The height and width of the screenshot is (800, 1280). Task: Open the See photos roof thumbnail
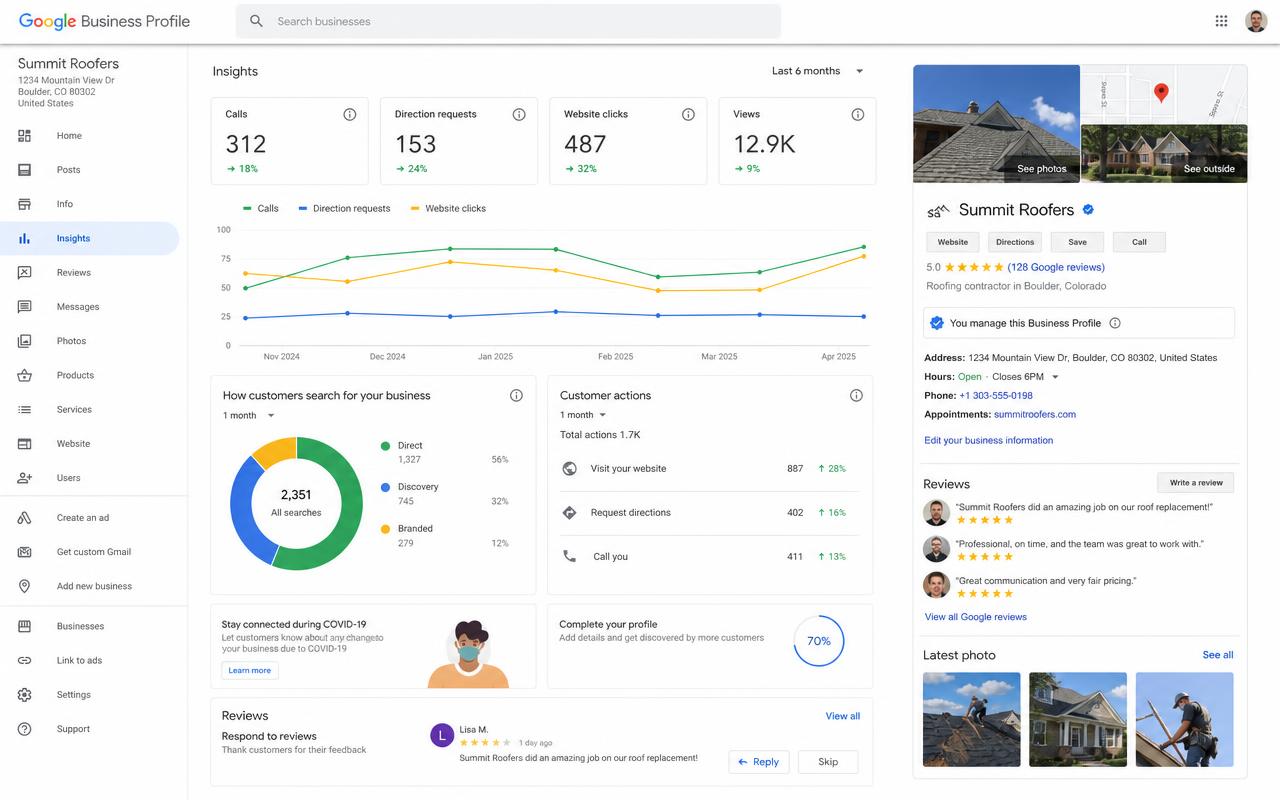(996, 123)
